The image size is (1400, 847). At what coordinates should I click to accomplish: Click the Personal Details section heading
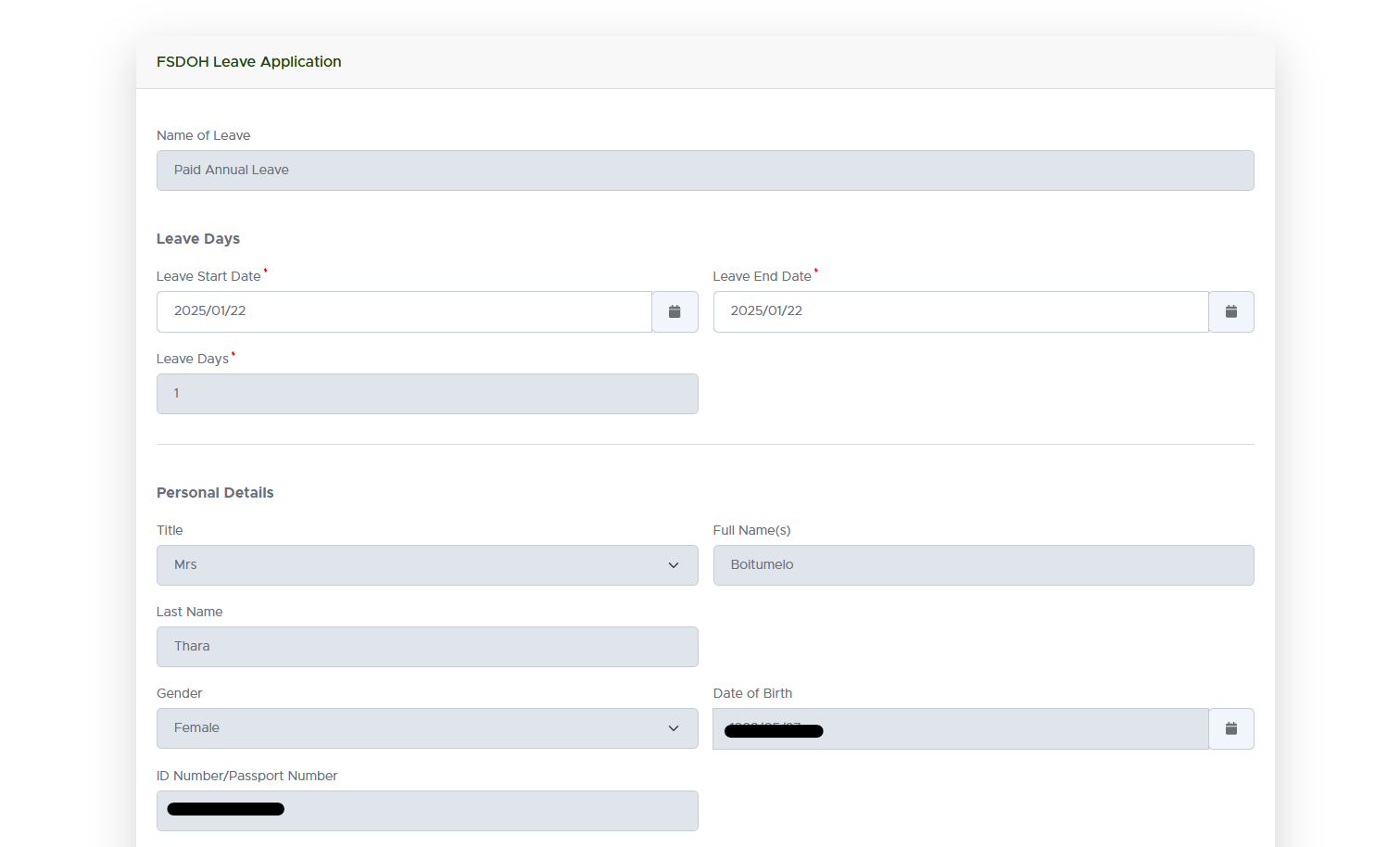[215, 493]
